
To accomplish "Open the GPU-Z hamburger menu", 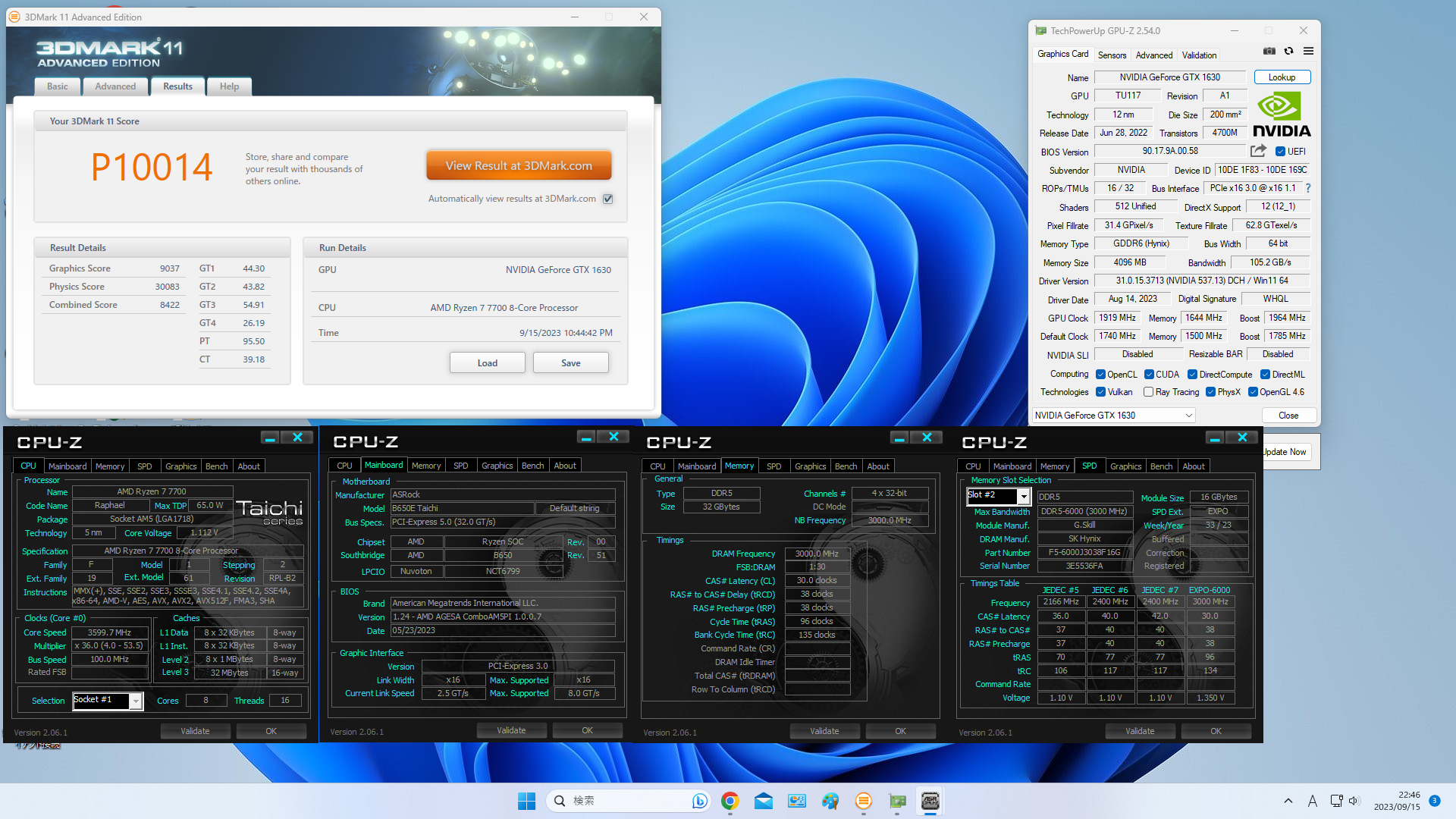I will [1308, 52].
